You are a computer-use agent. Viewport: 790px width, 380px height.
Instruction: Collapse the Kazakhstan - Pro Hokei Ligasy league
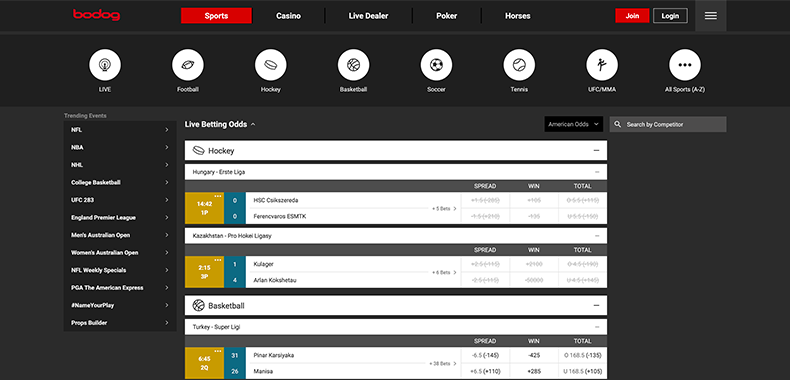597,236
